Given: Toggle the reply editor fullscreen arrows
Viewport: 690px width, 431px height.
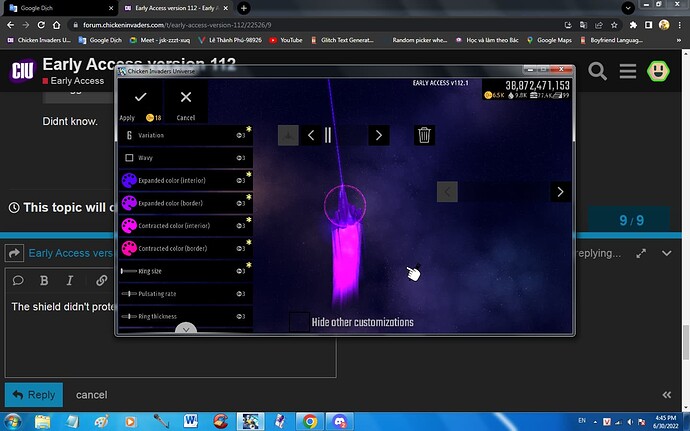Looking at the screenshot, I should [x=641, y=254].
